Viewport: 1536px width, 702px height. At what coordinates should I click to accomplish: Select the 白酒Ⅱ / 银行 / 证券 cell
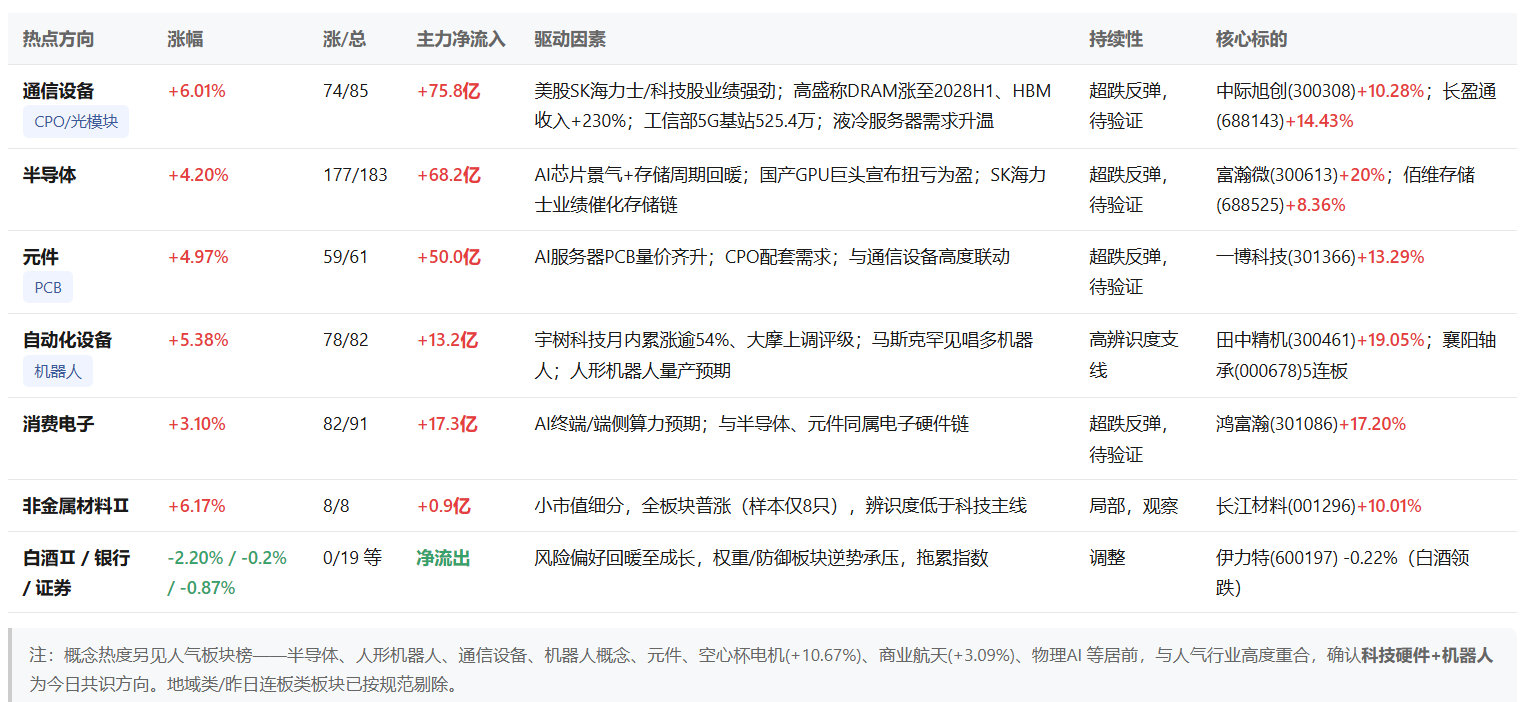click(x=76, y=573)
